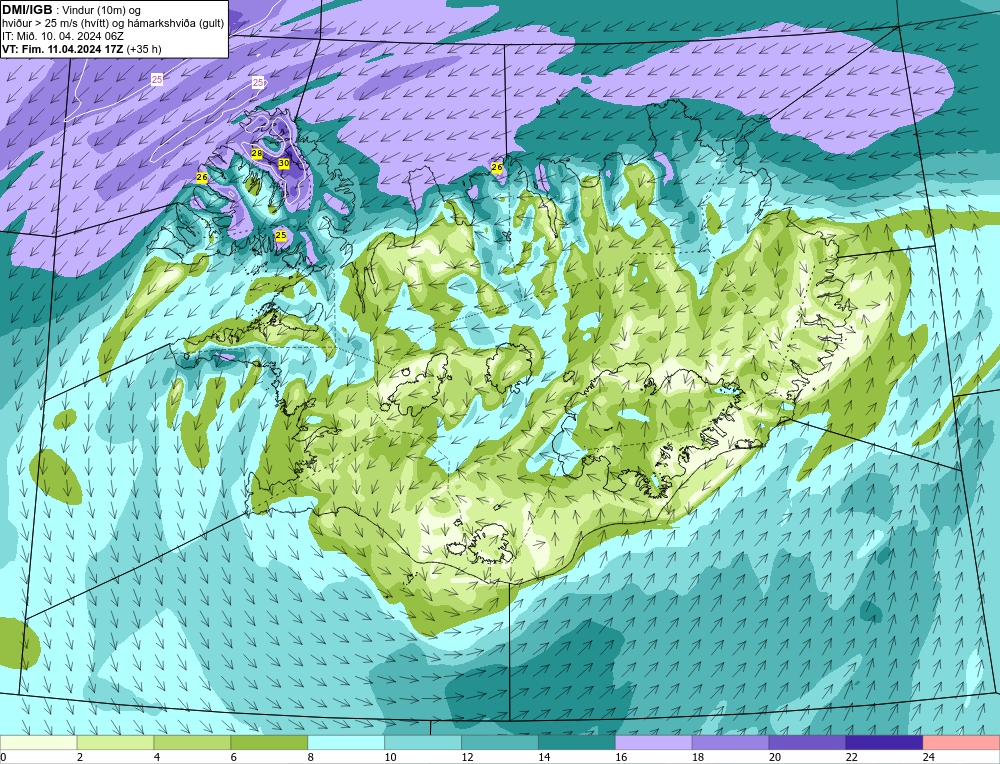Click the medium purple 18–20 m/s legend swatch
This screenshot has width=1000, height=764.
730,742
